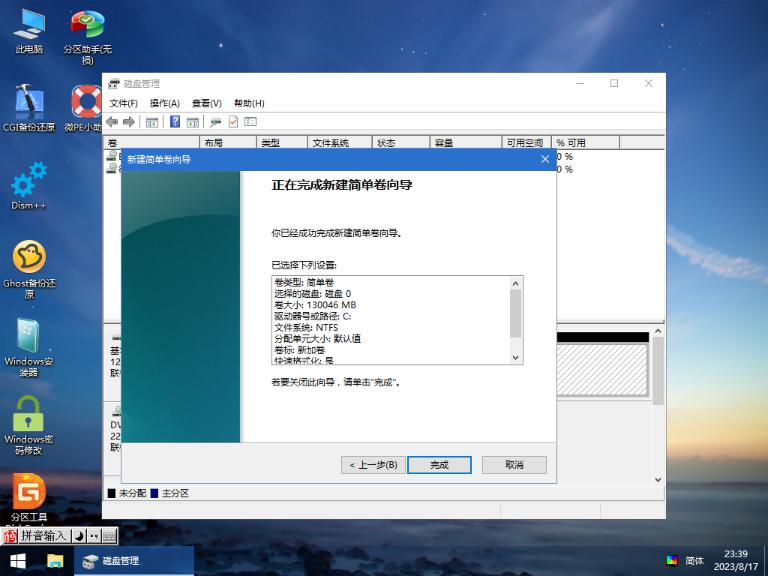This screenshot has width=768, height=576.
Task: Open File Explorer from the taskbar
Action: point(55,561)
